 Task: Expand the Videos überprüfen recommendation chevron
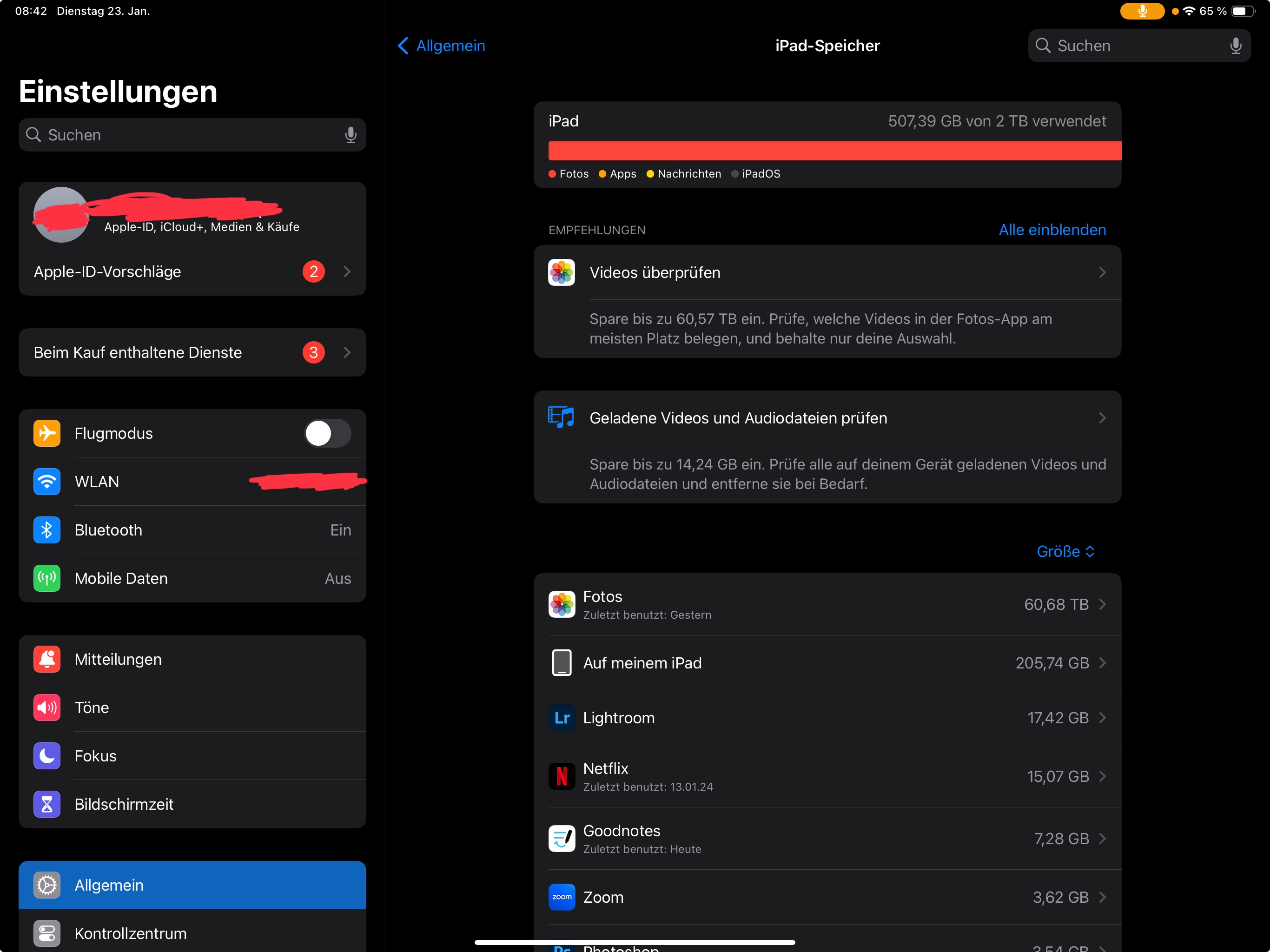click(1102, 273)
